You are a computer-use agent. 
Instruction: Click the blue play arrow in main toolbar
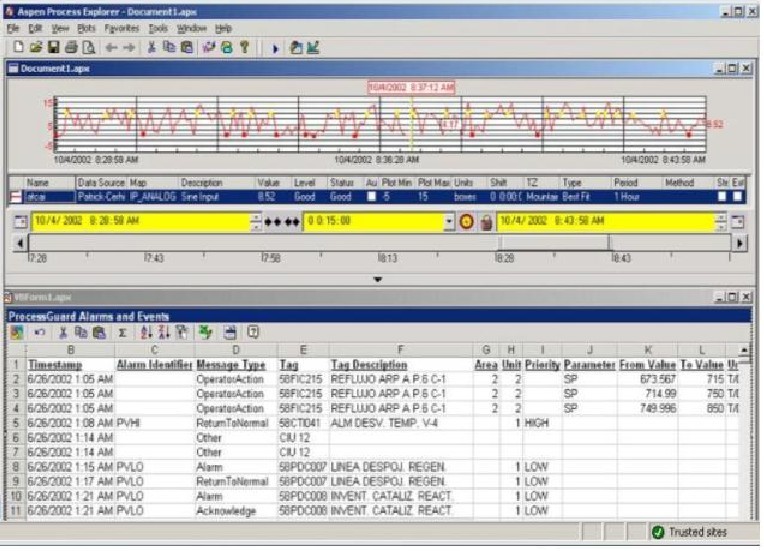click(275, 49)
